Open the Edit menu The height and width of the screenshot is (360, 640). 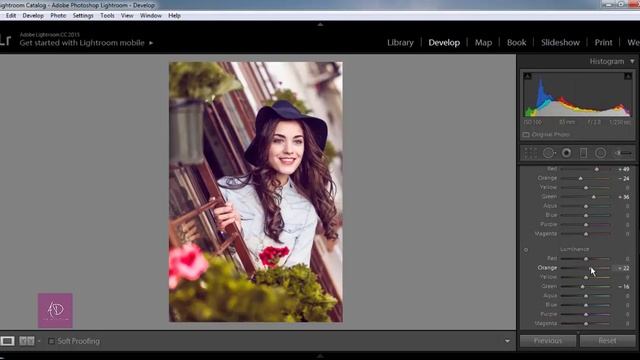[11, 16]
